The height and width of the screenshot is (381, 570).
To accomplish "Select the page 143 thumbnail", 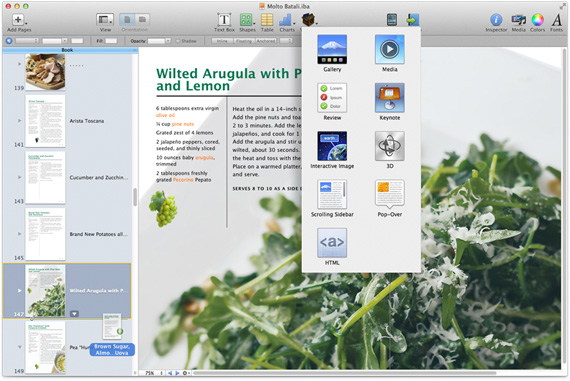I will coord(45,177).
